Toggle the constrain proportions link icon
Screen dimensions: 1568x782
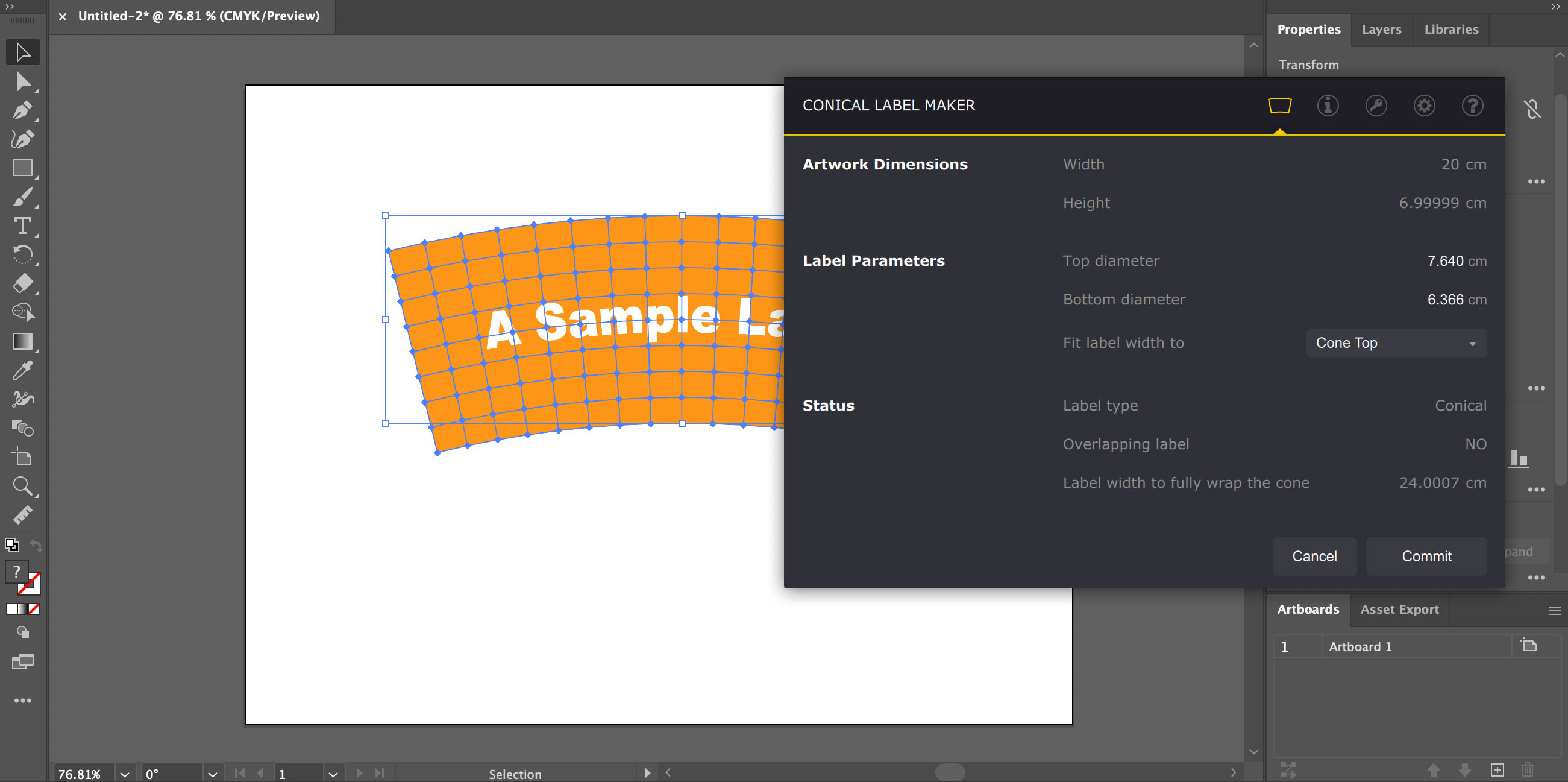point(1533,109)
